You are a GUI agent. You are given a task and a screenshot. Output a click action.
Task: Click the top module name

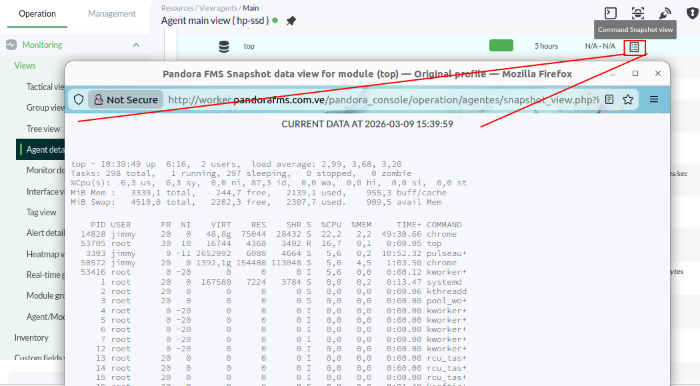(x=249, y=46)
